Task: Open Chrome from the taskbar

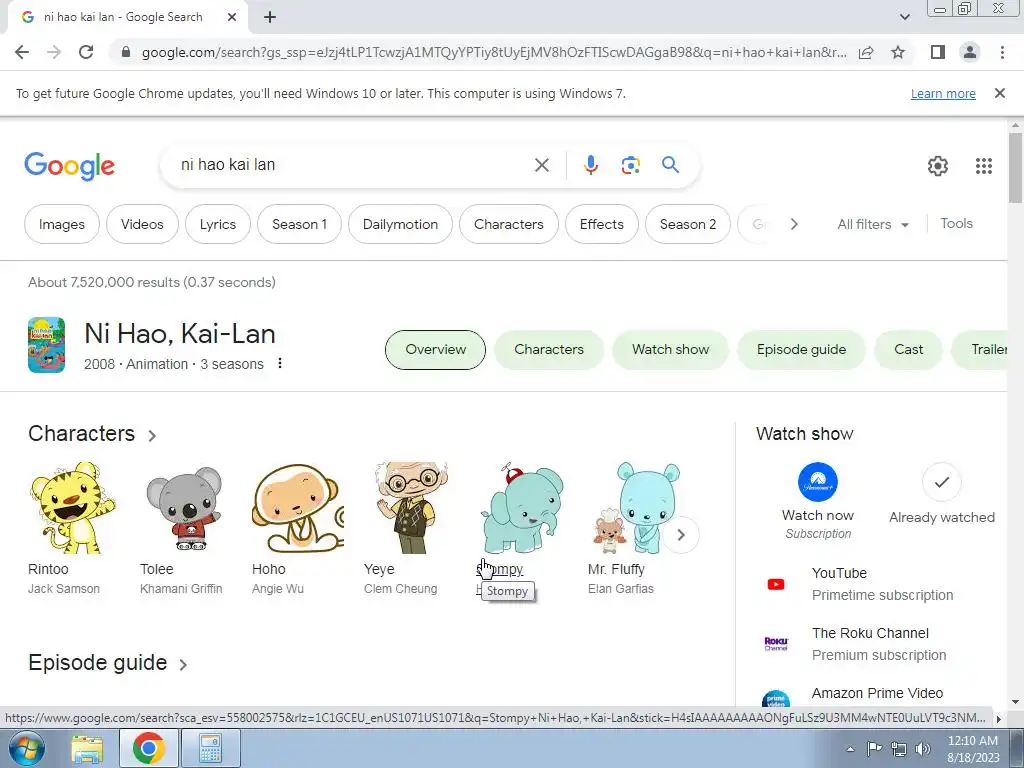Action: coord(148,748)
